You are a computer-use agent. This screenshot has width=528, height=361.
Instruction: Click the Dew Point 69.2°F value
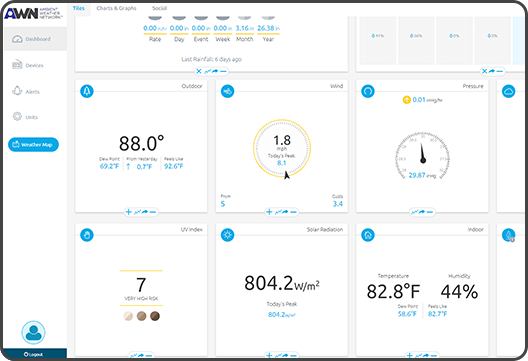tap(109, 166)
